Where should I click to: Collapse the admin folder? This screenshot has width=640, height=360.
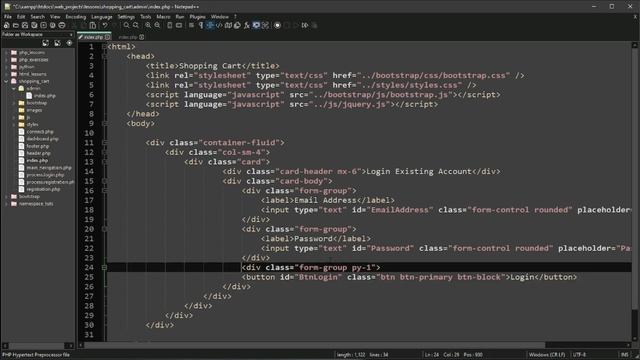pyautogui.click(x=14, y=89)
